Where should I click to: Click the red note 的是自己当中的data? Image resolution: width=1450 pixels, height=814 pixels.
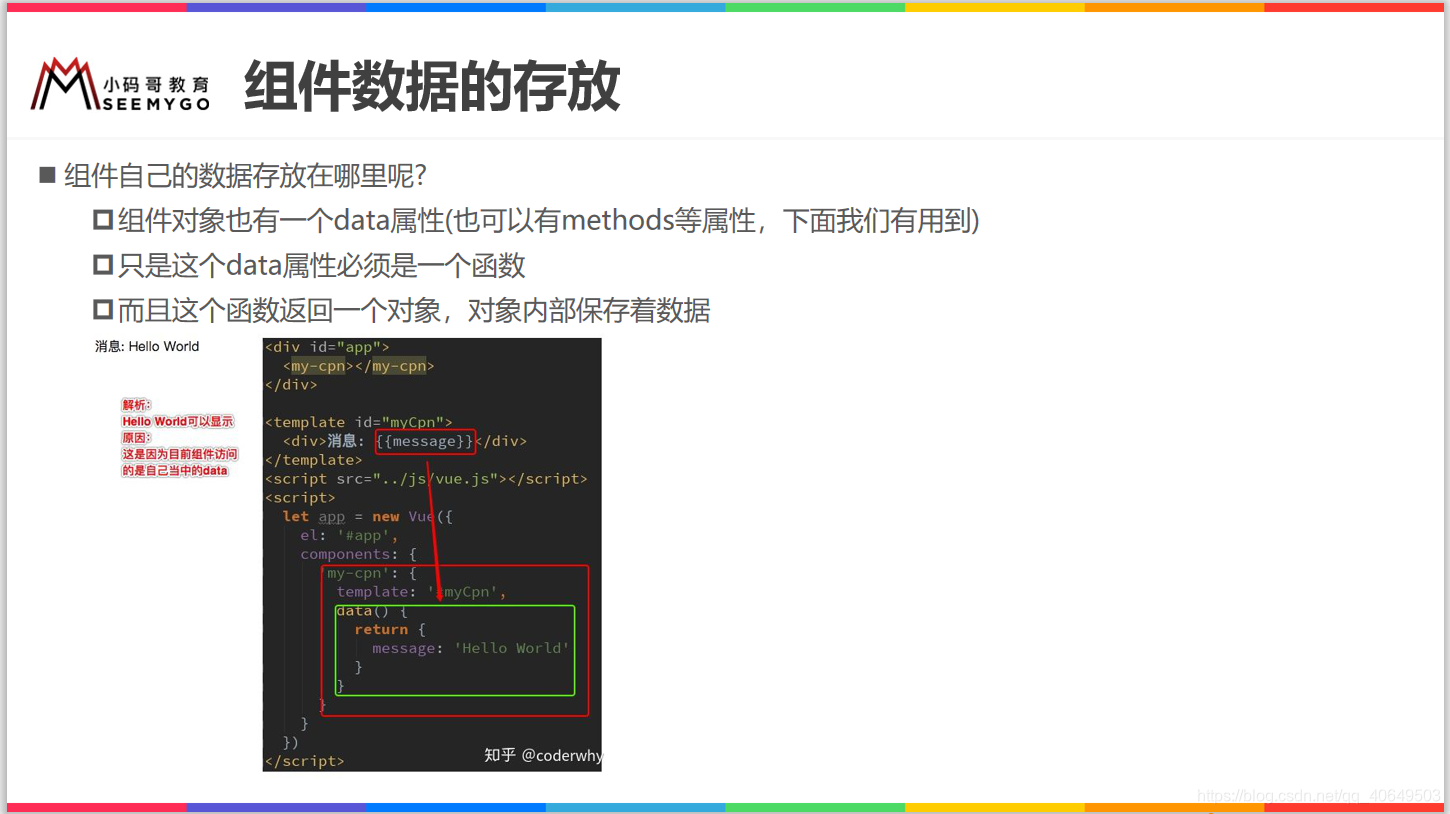(x=175, y=470)
